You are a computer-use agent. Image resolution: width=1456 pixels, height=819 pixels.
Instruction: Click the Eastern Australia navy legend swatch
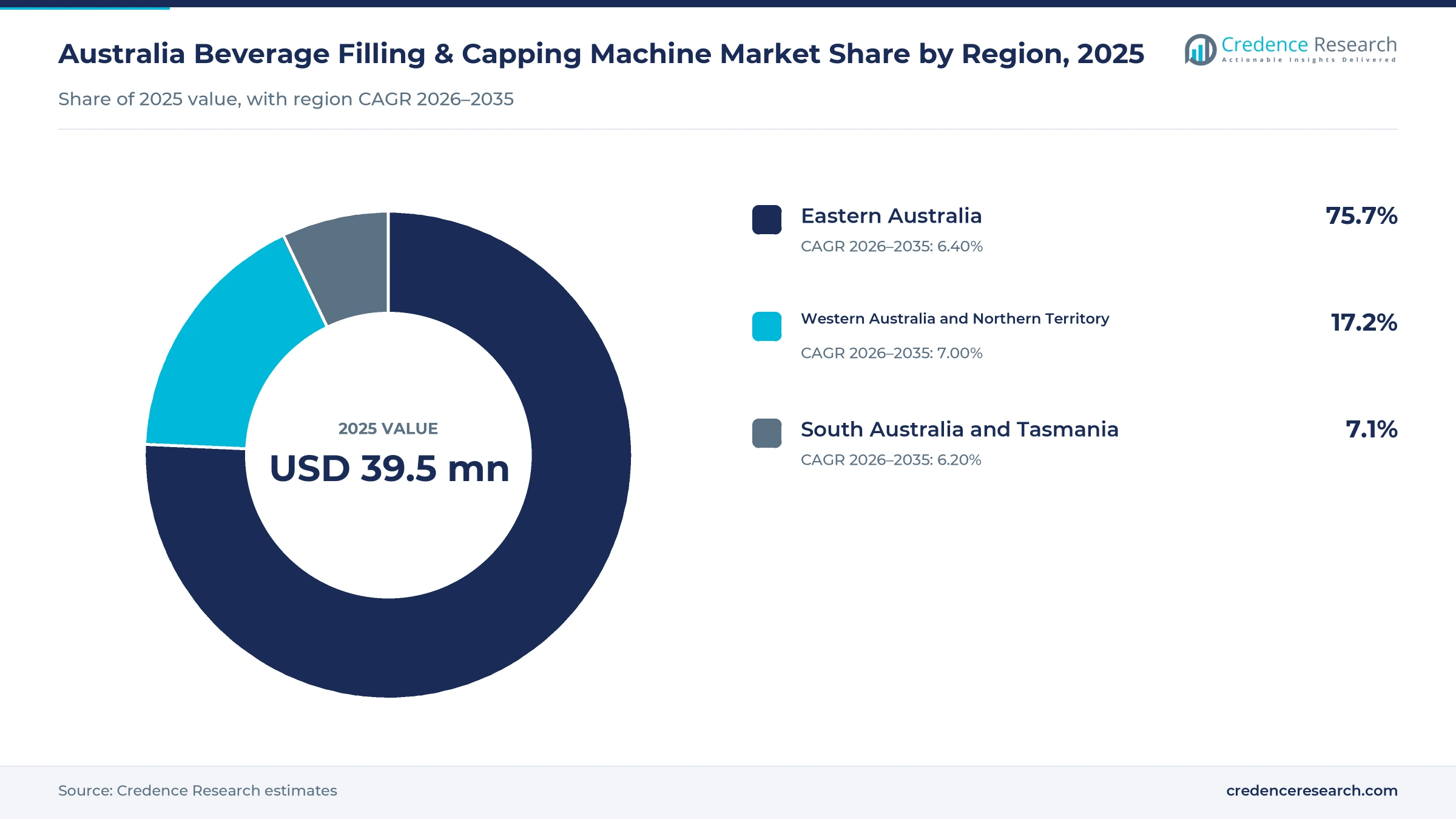point(767,220)
